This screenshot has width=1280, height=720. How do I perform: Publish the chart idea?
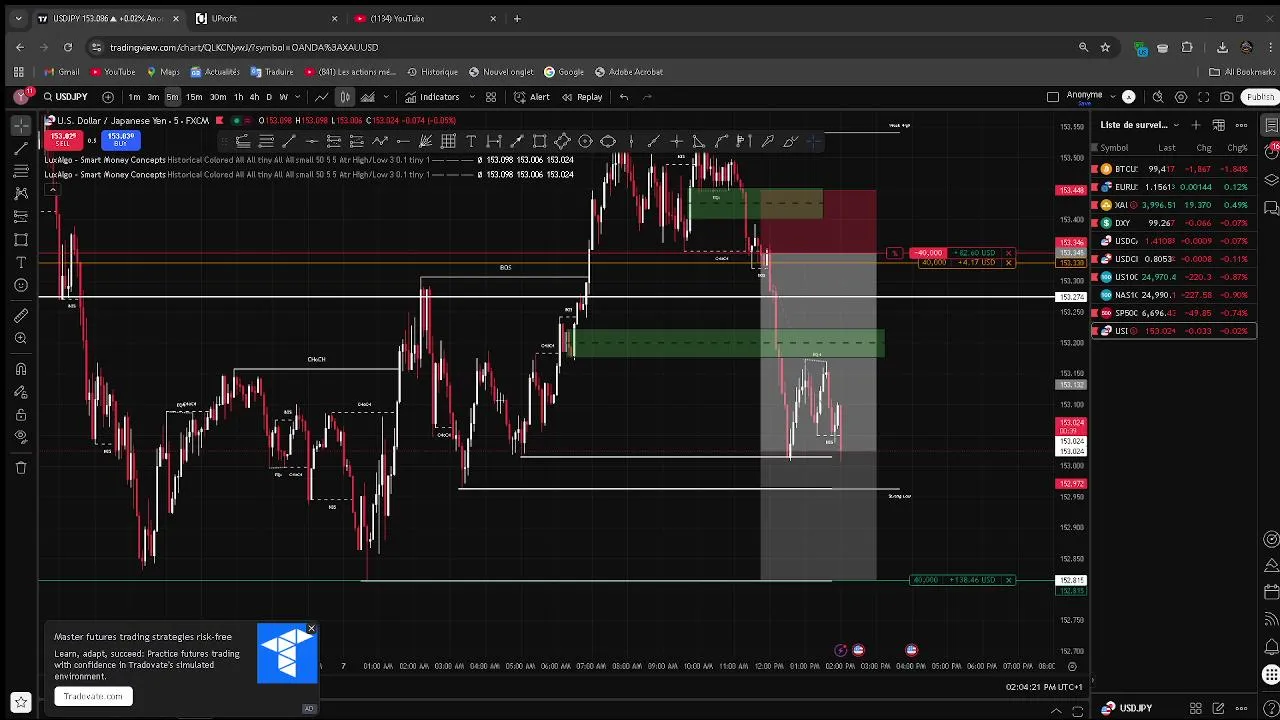click(x=1260, y=97)
